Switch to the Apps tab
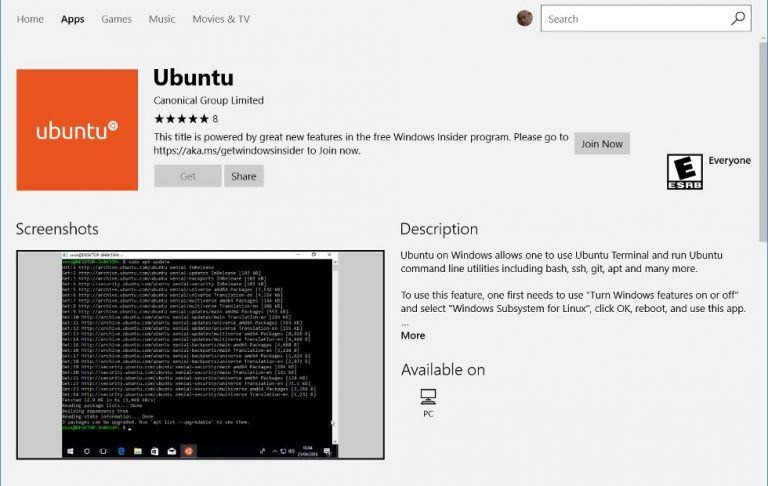Viewport: 768px width, 486px height. (x=72, y=19)
